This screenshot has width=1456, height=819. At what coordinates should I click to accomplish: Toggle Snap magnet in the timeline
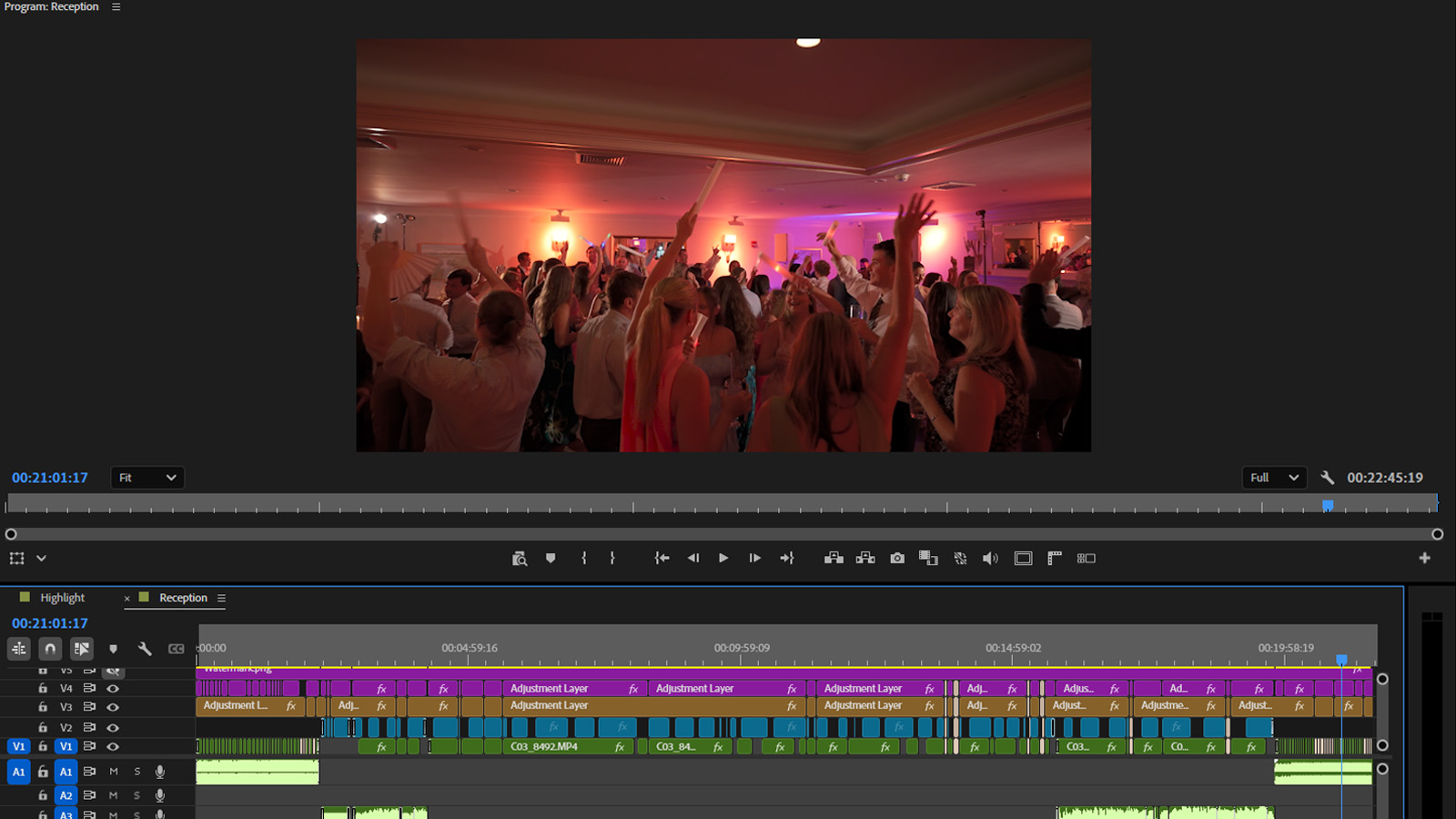point(50,649)
